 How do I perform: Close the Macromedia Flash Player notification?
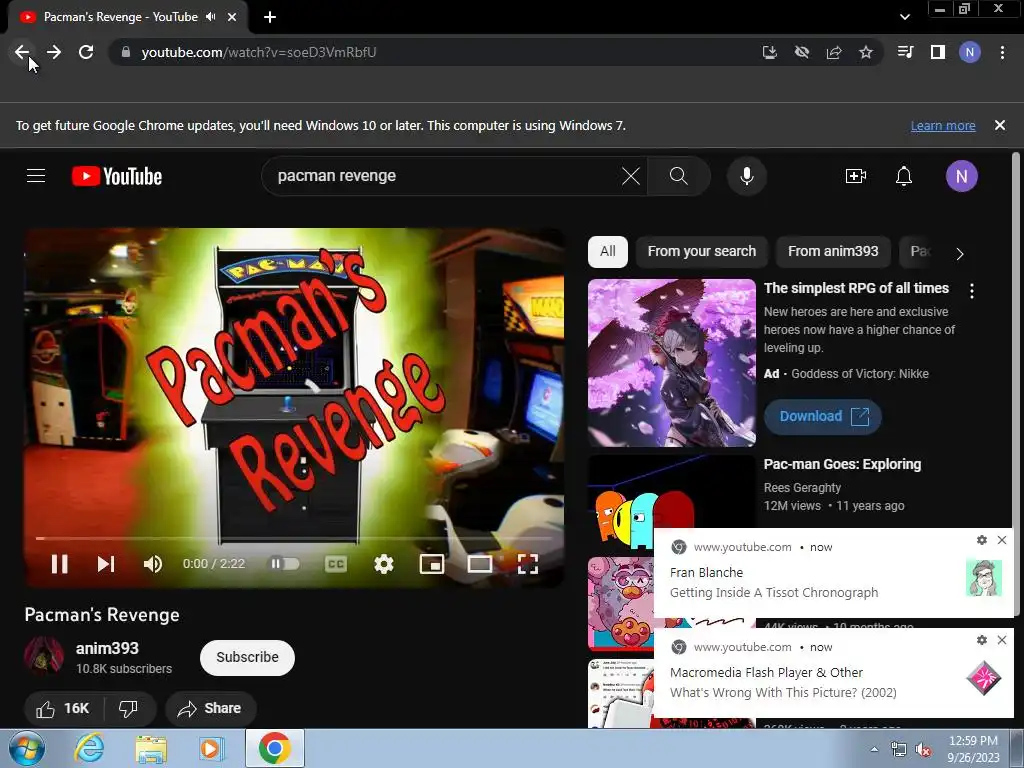[x=1002, y=640]
